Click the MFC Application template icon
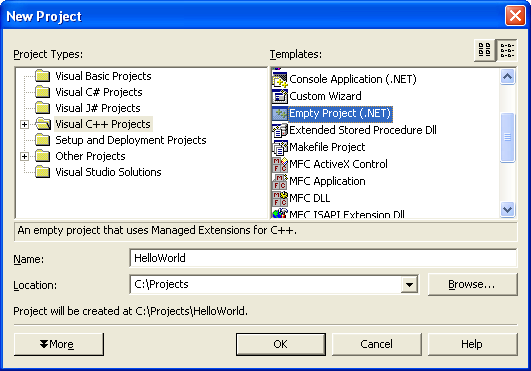 click(x=280, y=181)
